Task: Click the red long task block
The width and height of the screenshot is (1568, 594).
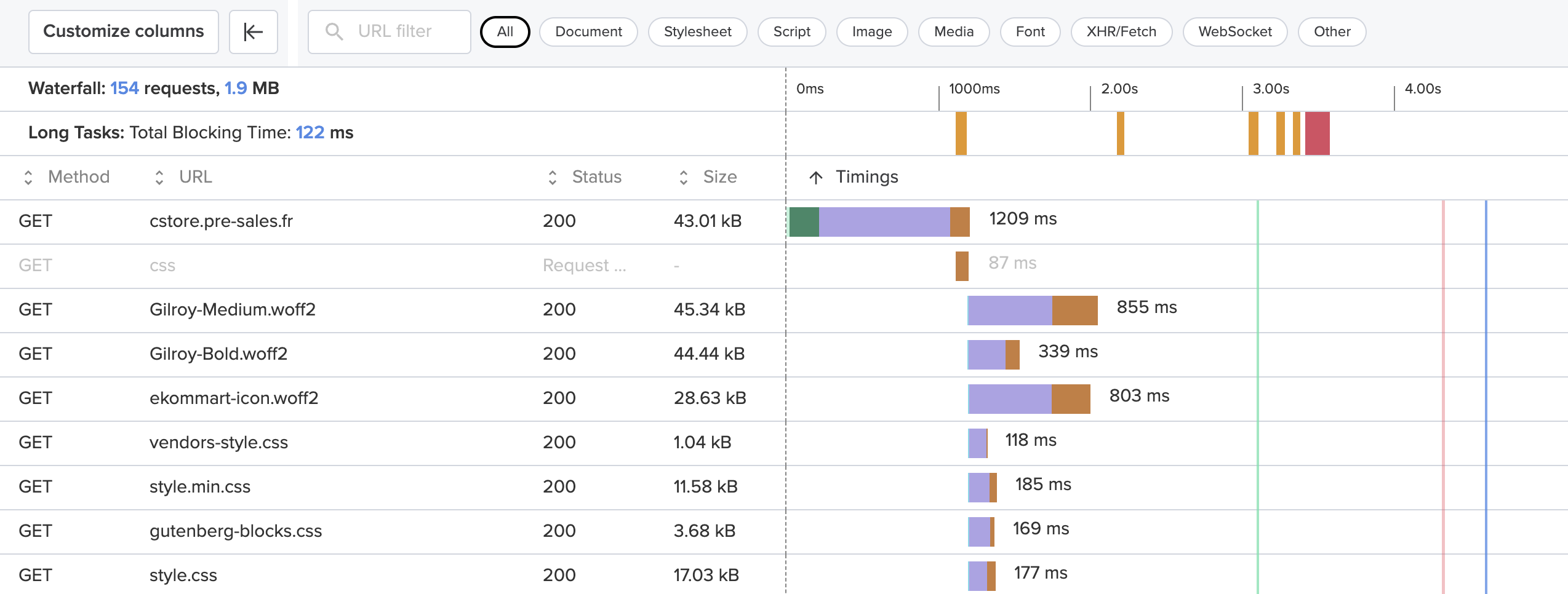Action: pos(1318,133)
